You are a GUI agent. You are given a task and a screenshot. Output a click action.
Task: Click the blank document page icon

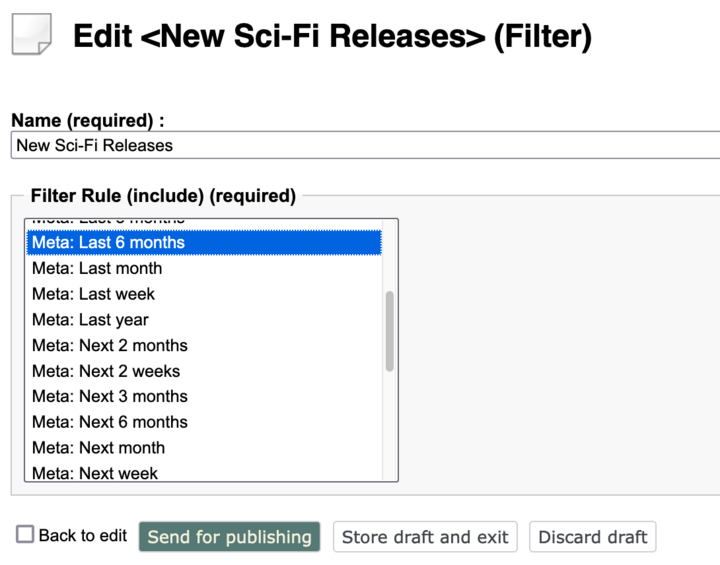pyautogui.click(x=31, y=34)
